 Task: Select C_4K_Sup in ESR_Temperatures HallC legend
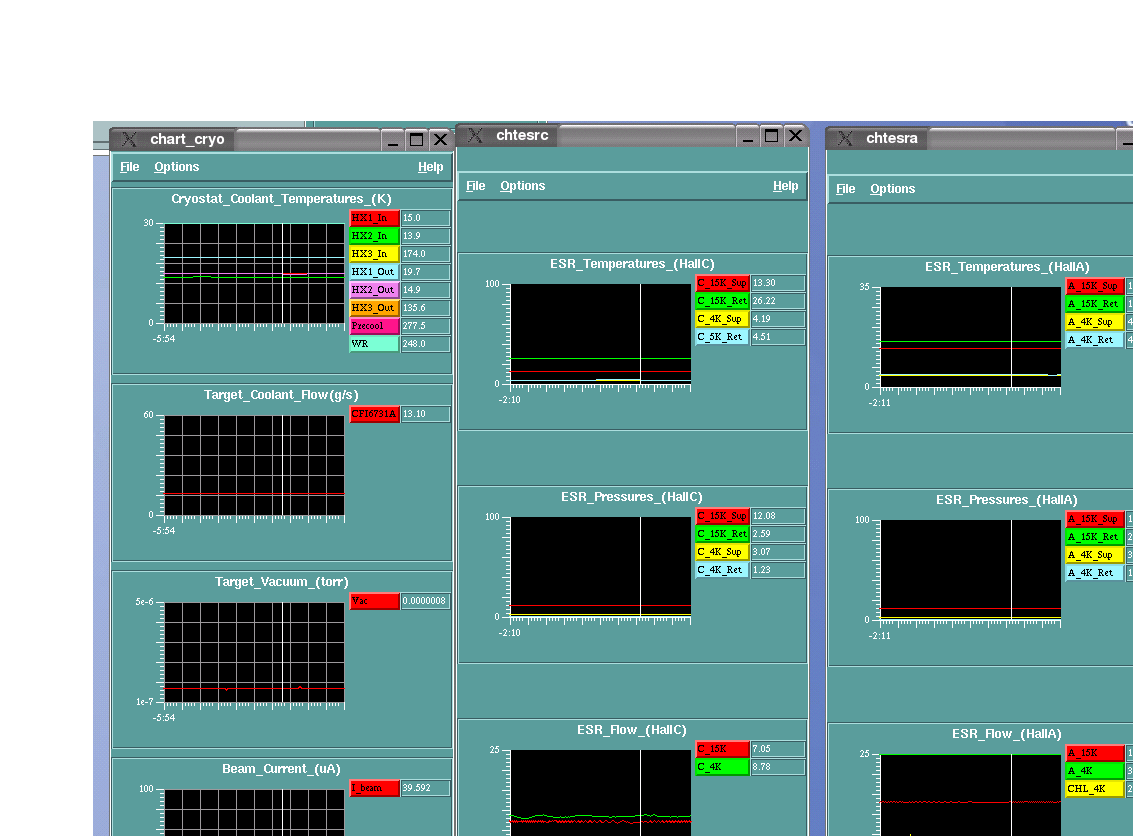pyautogui.click(x=722, y=319)
